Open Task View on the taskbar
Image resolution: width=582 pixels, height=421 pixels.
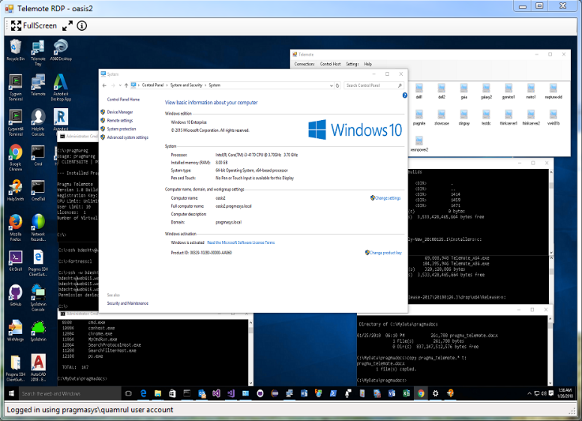click(128, 393)
